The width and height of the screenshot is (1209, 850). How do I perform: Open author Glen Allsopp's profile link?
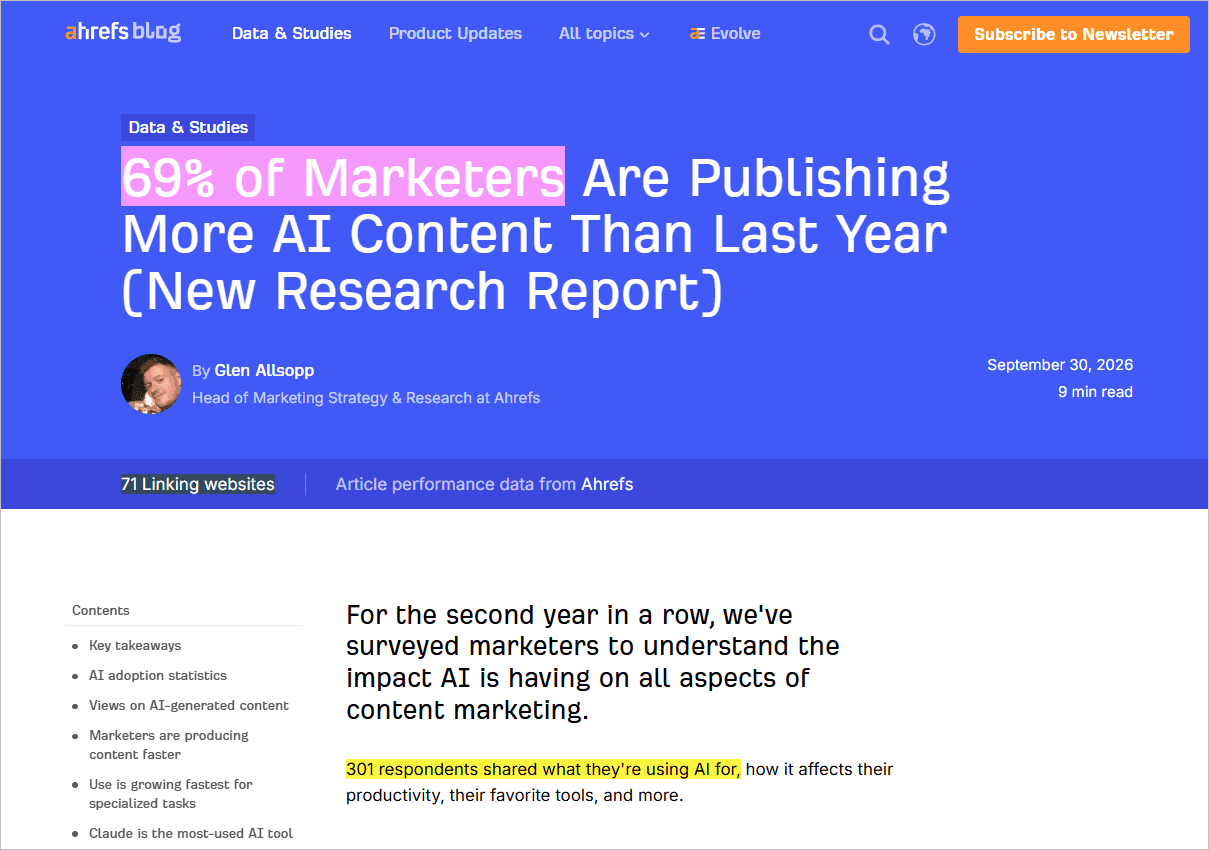[x=264, y=371]
